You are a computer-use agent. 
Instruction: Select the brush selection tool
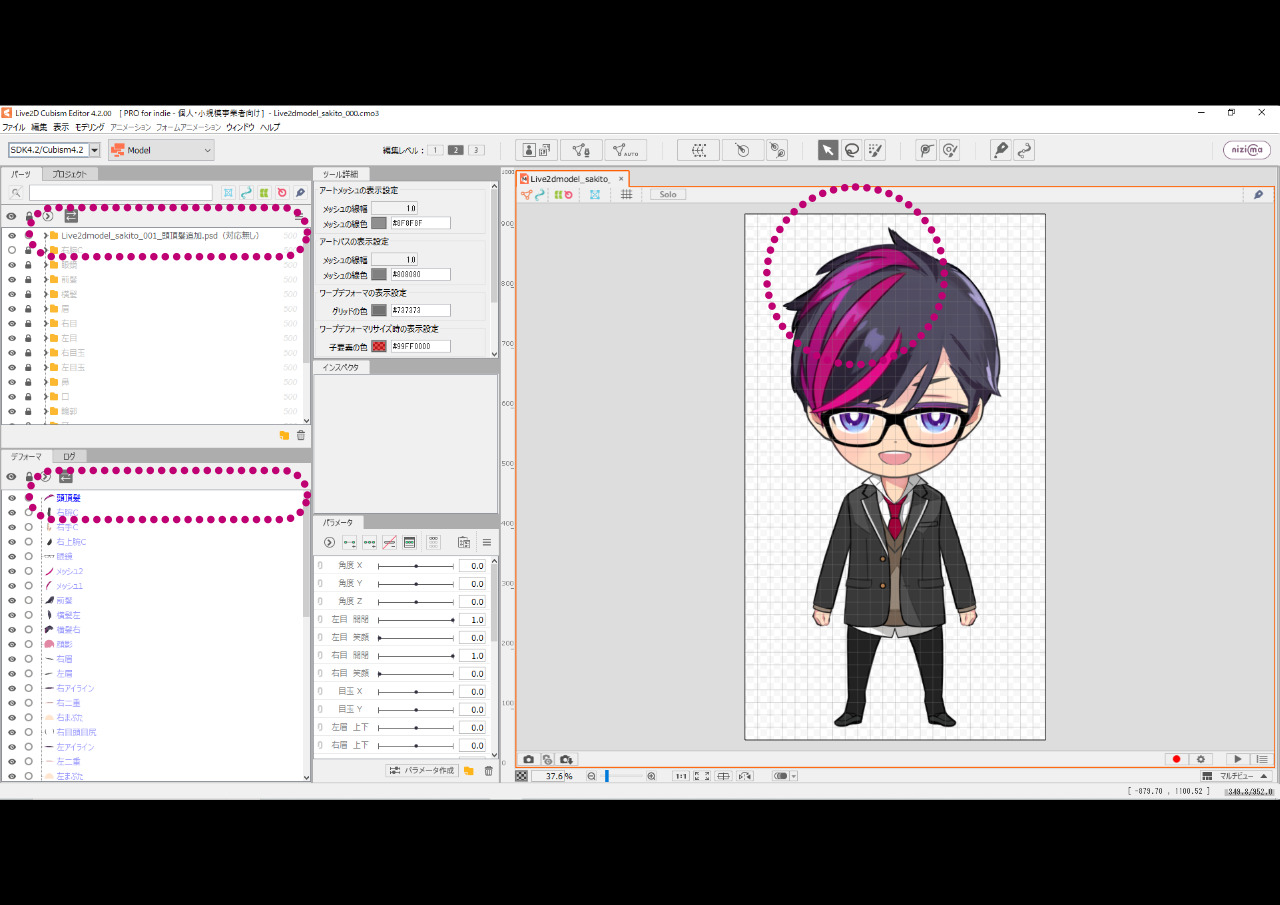(875, 150)
